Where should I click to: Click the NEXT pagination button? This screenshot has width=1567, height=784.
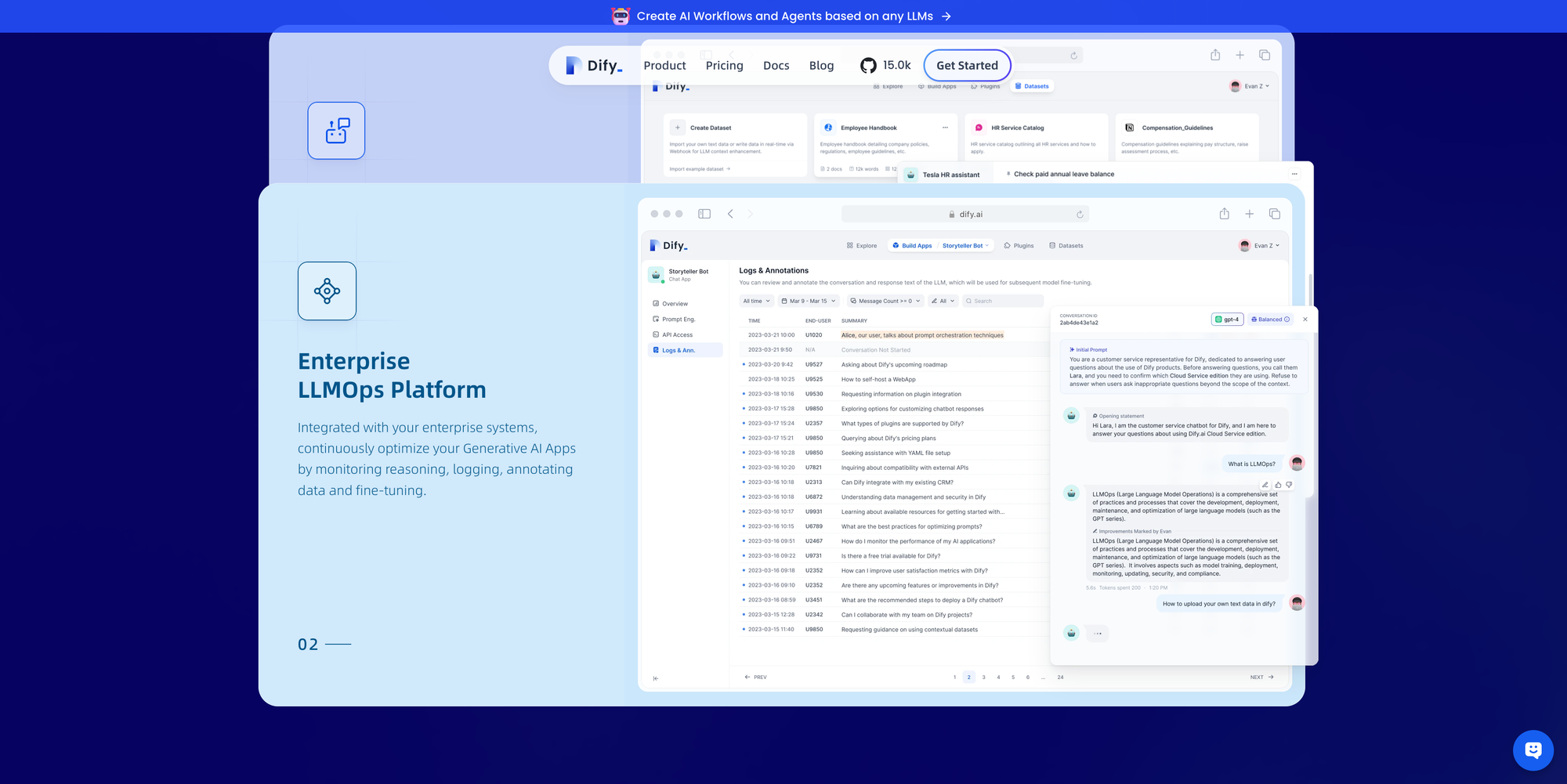coord(1262,677)
